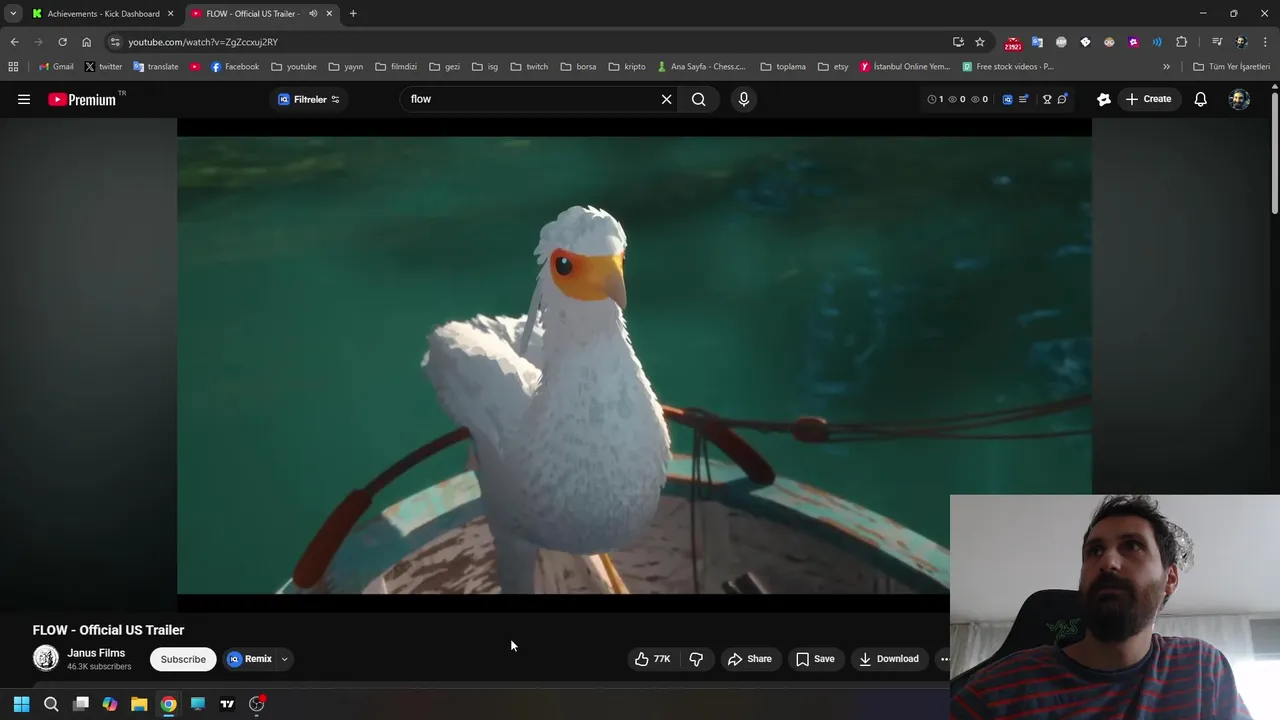Mute the FLOW tab audio icon
The width and height of the screenshot is (1280, 720).
coord(313,14)
